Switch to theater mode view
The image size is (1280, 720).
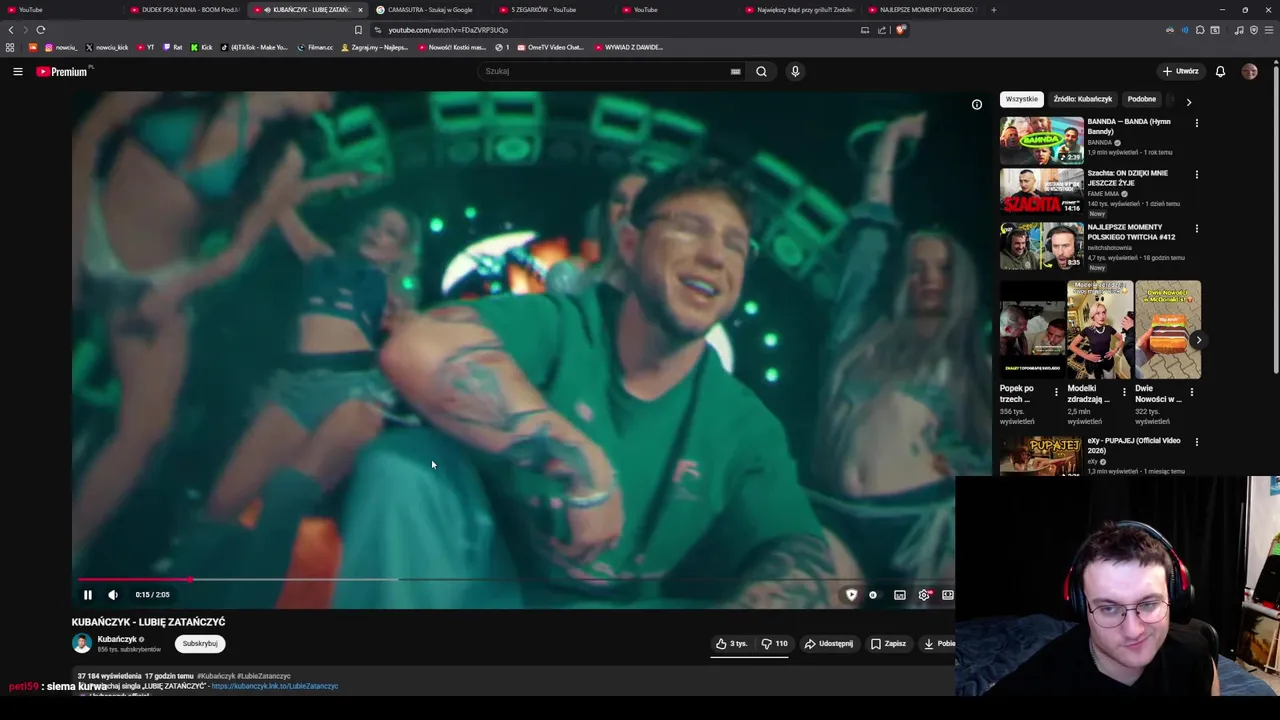[947, 595]
